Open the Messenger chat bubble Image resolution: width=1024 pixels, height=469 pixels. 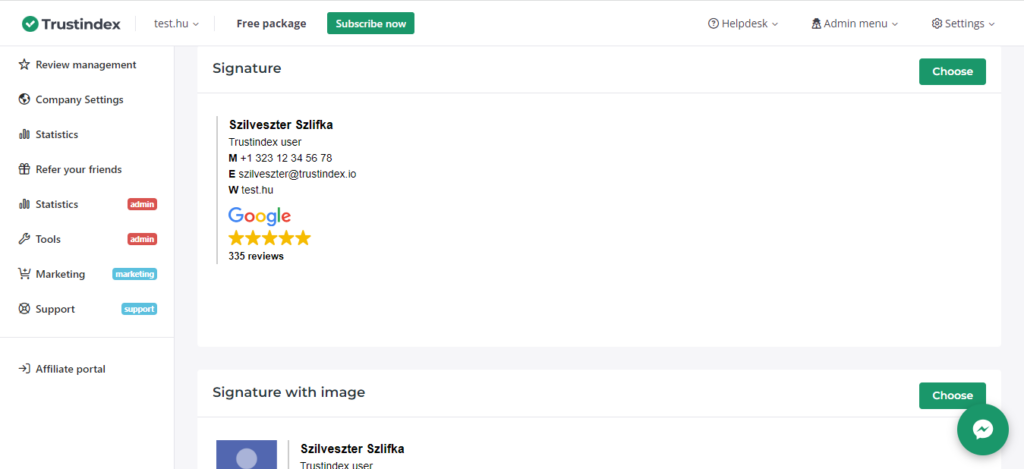tap(982, 429)
